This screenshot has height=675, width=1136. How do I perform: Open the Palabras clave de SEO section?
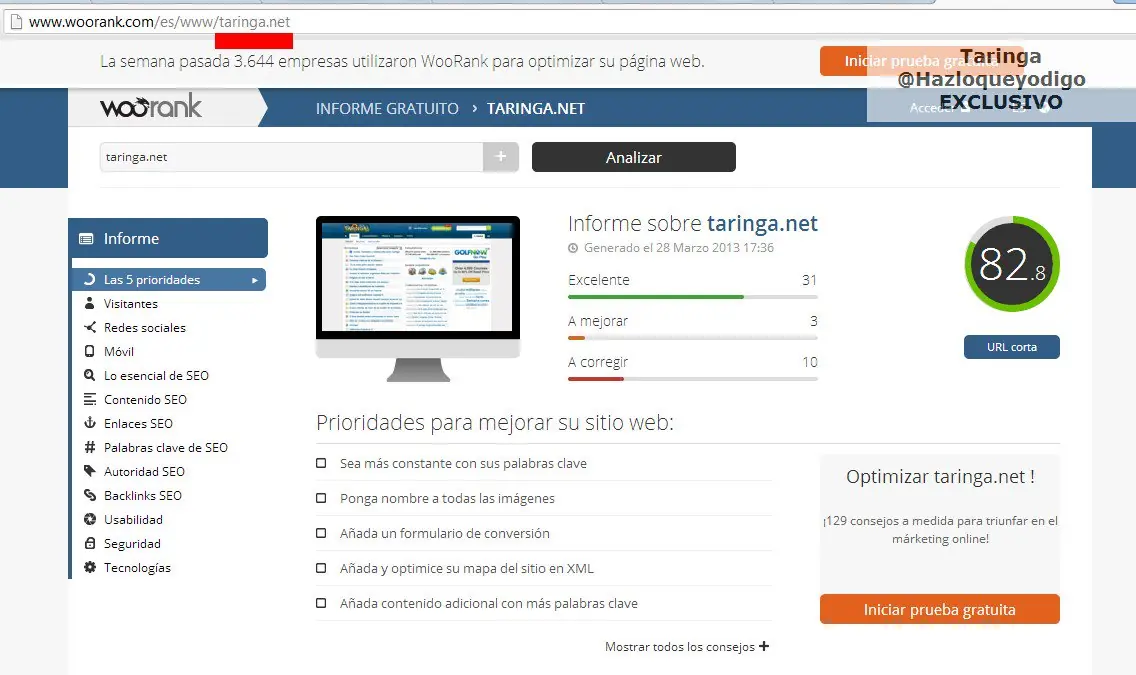[166, 447]
